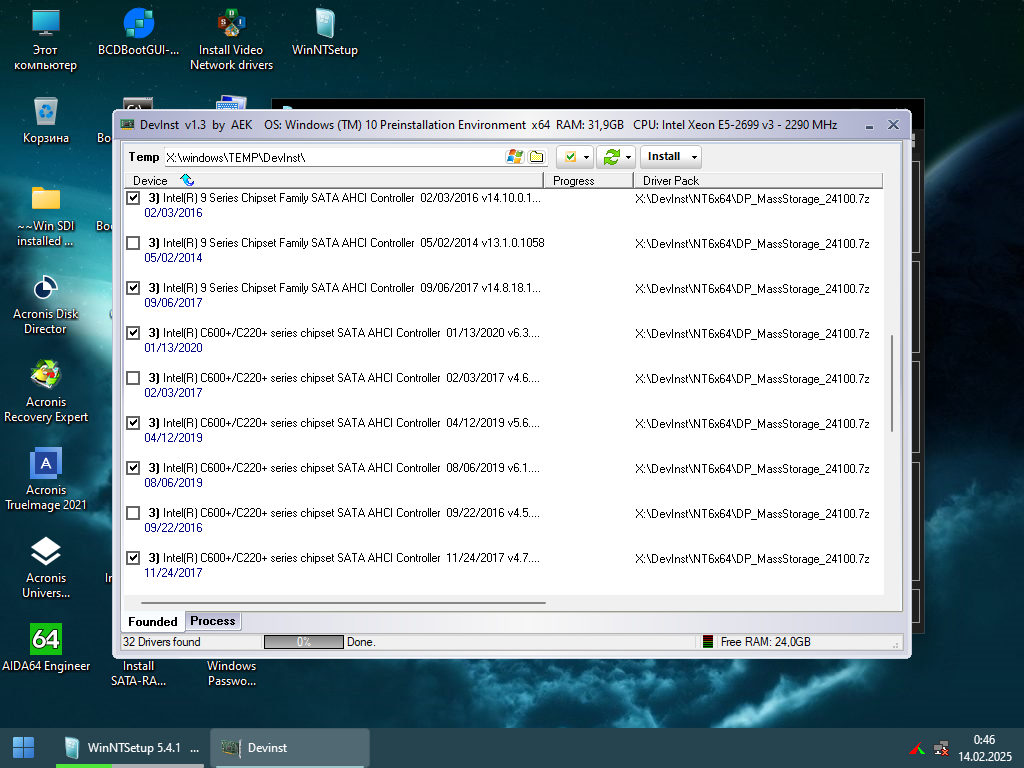This screenshot has width=1024, height=768.
Task: Open dropdown arrow next to checkmark button
Action: pyautogui.click(x=586, y=157)
